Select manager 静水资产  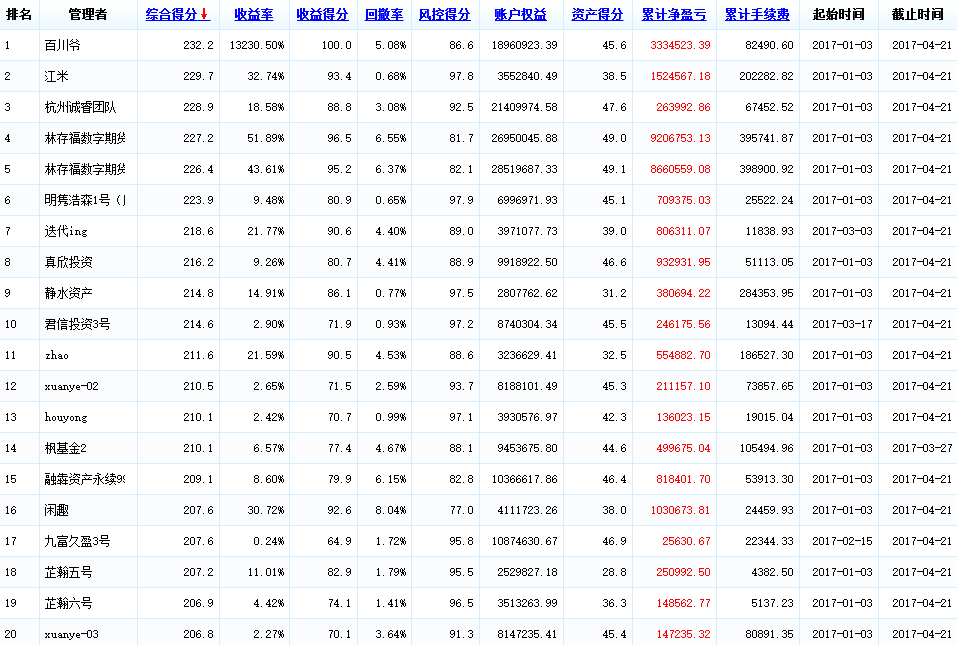(x=68, y=294)
